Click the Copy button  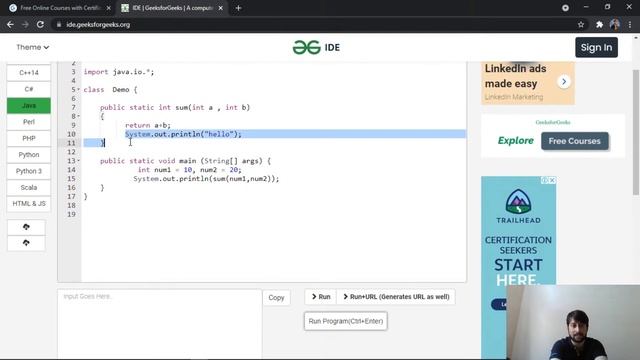point(276,298)
